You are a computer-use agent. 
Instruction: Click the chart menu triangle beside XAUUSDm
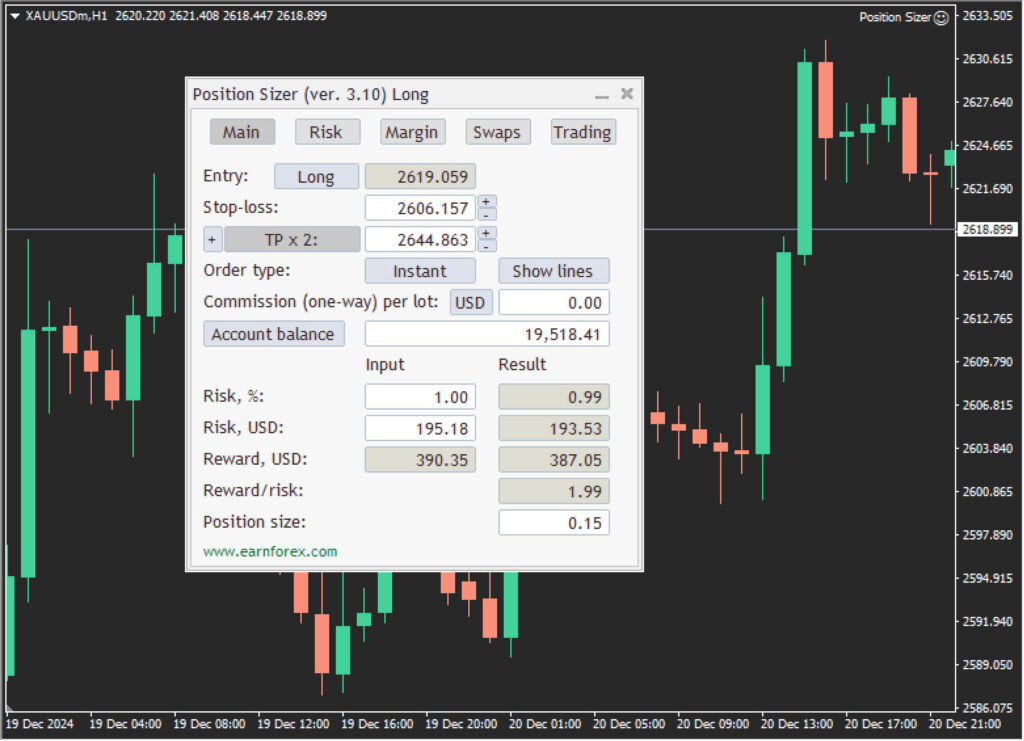tap(15, 16)
